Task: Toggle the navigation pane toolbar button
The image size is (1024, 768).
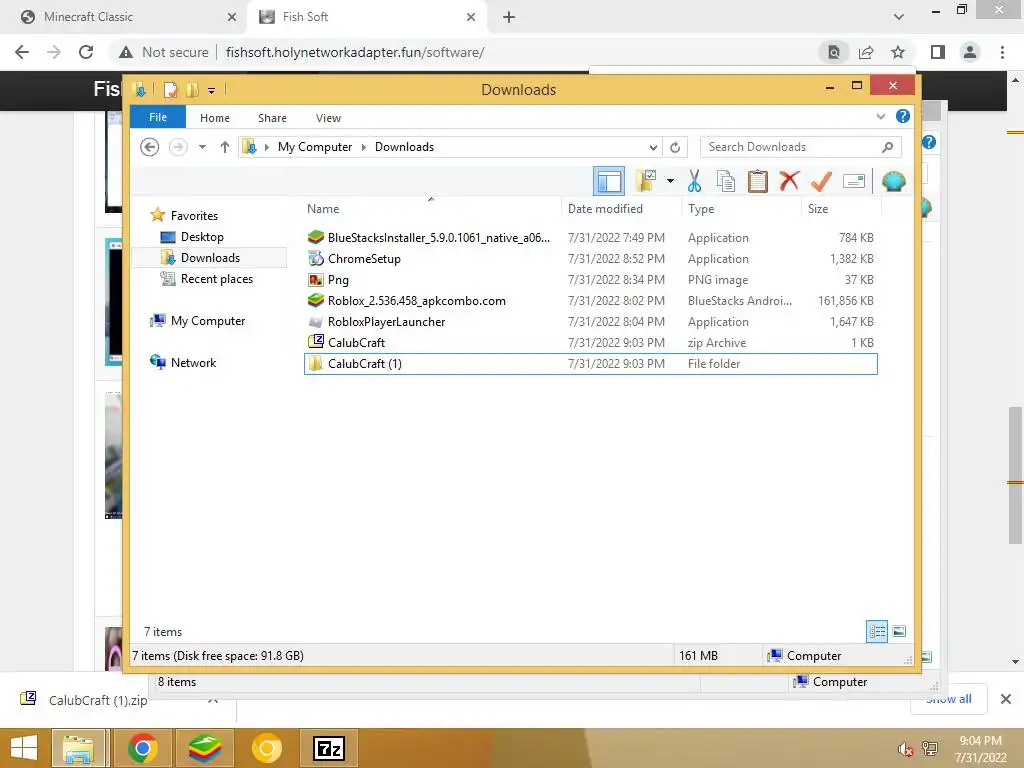Action: [609, 182]
